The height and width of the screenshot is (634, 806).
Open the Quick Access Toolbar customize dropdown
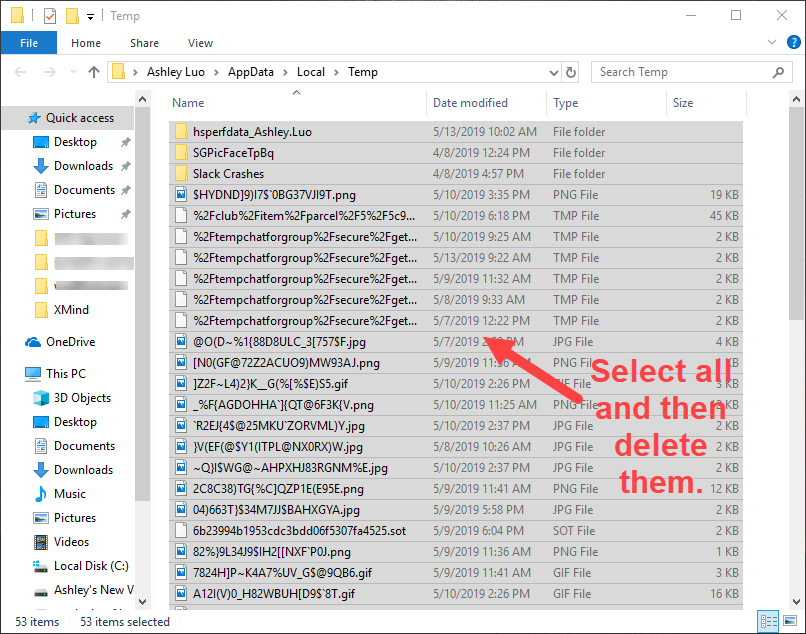(x=90, y=17)
